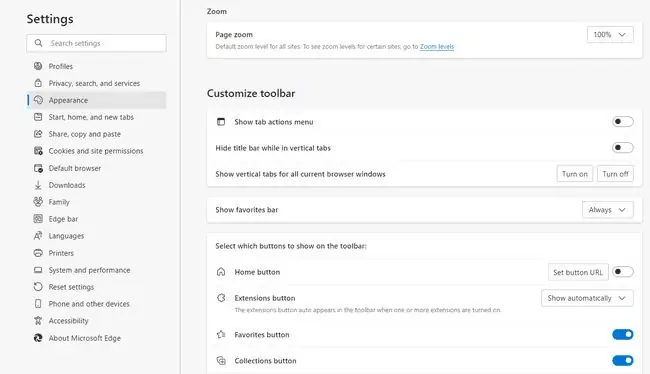Navigate to System and performance
The width and height of the screenshot is (650, 374).
point(97,270)
